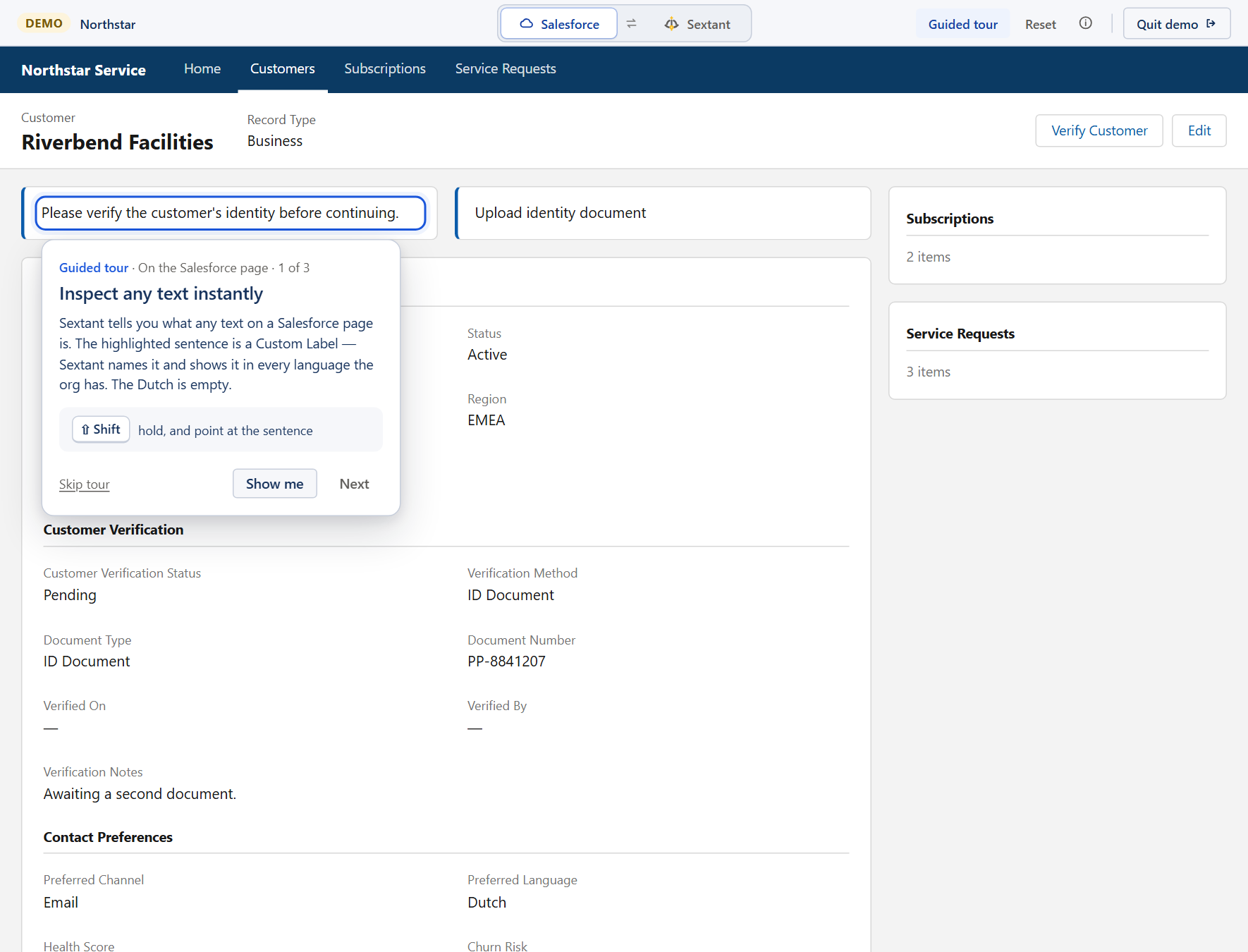This screenshot has width=1248, height=952.
Task: Click the verification status Pending
Action: click(x=70, y=595)
